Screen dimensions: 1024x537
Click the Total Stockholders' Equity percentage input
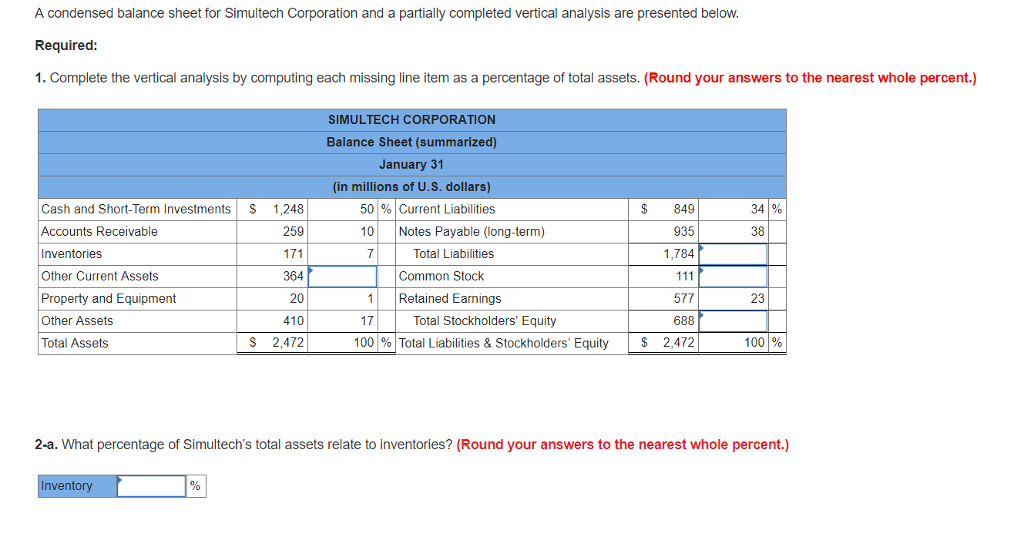click(733, 321)
